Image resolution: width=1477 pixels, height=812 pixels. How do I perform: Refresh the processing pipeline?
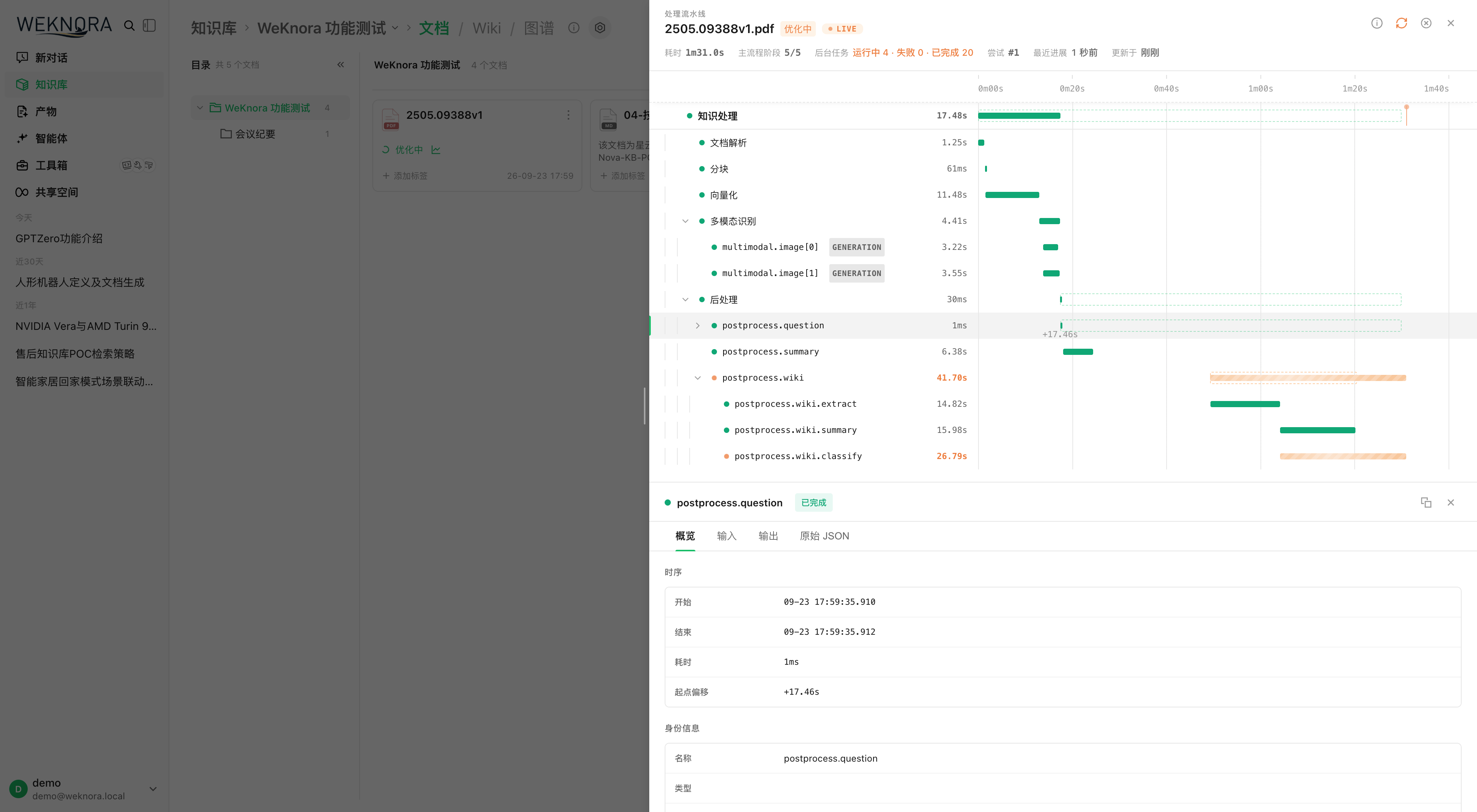pos(1401,23)
